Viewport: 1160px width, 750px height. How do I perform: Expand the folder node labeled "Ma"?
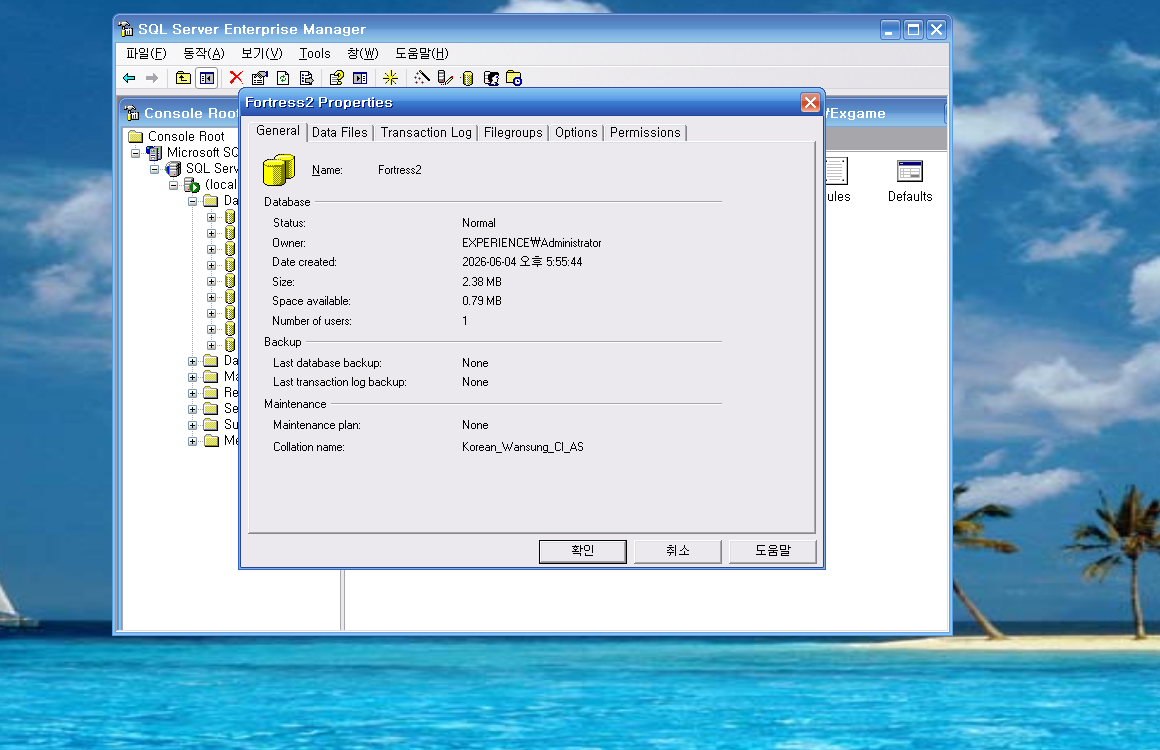coord(192,377)
